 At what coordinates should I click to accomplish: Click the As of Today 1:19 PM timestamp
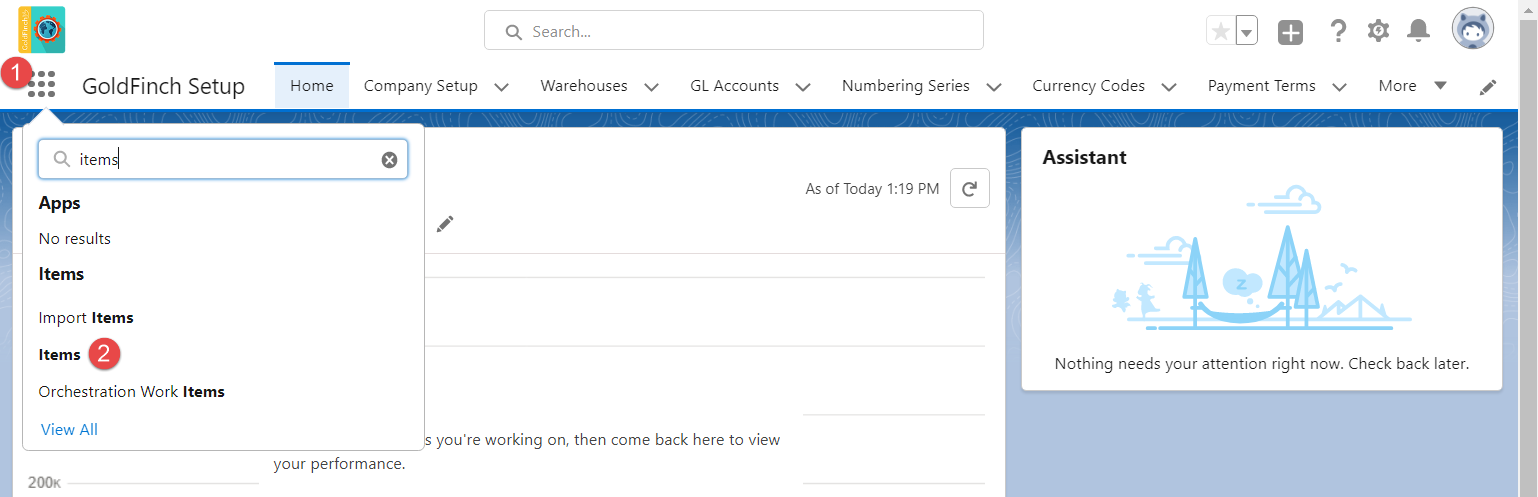[x=873, y=188]
